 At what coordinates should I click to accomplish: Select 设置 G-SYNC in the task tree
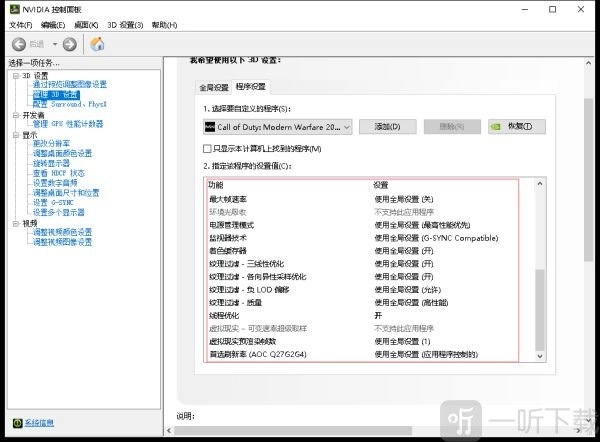coord(58,203)
